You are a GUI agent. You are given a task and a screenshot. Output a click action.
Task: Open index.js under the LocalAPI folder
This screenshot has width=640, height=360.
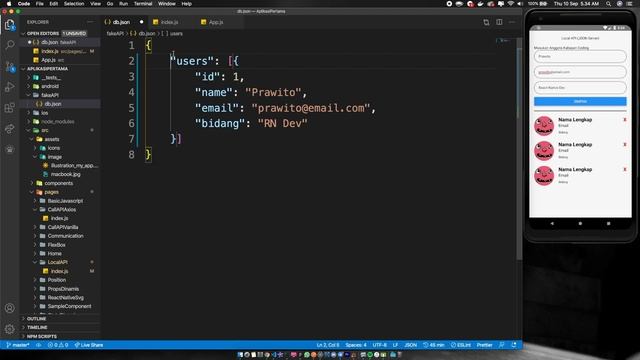(x=59, y=271)
